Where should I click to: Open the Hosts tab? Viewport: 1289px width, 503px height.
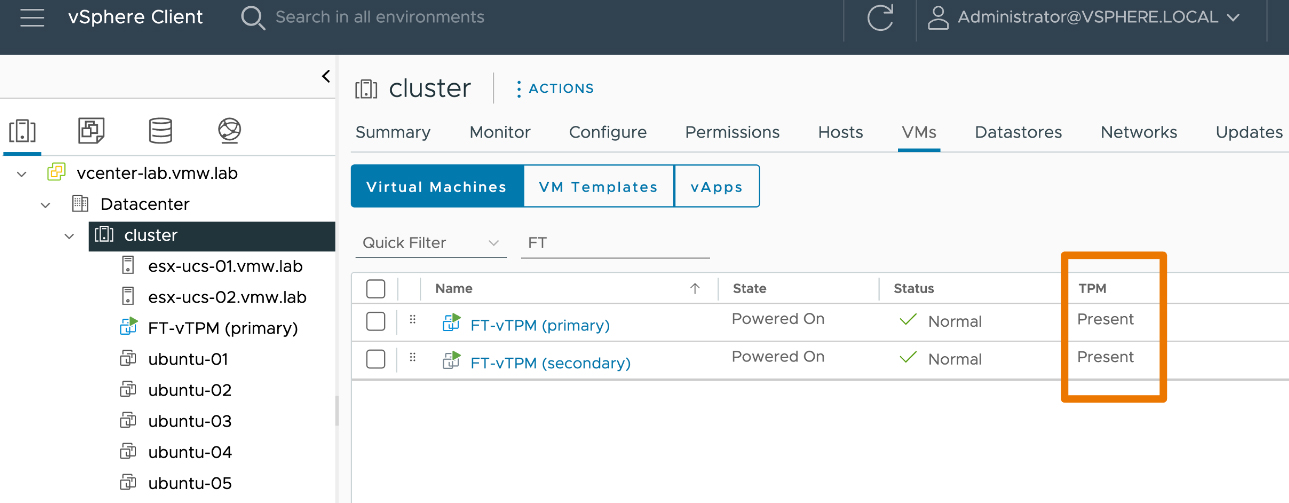tap(840, 132)
